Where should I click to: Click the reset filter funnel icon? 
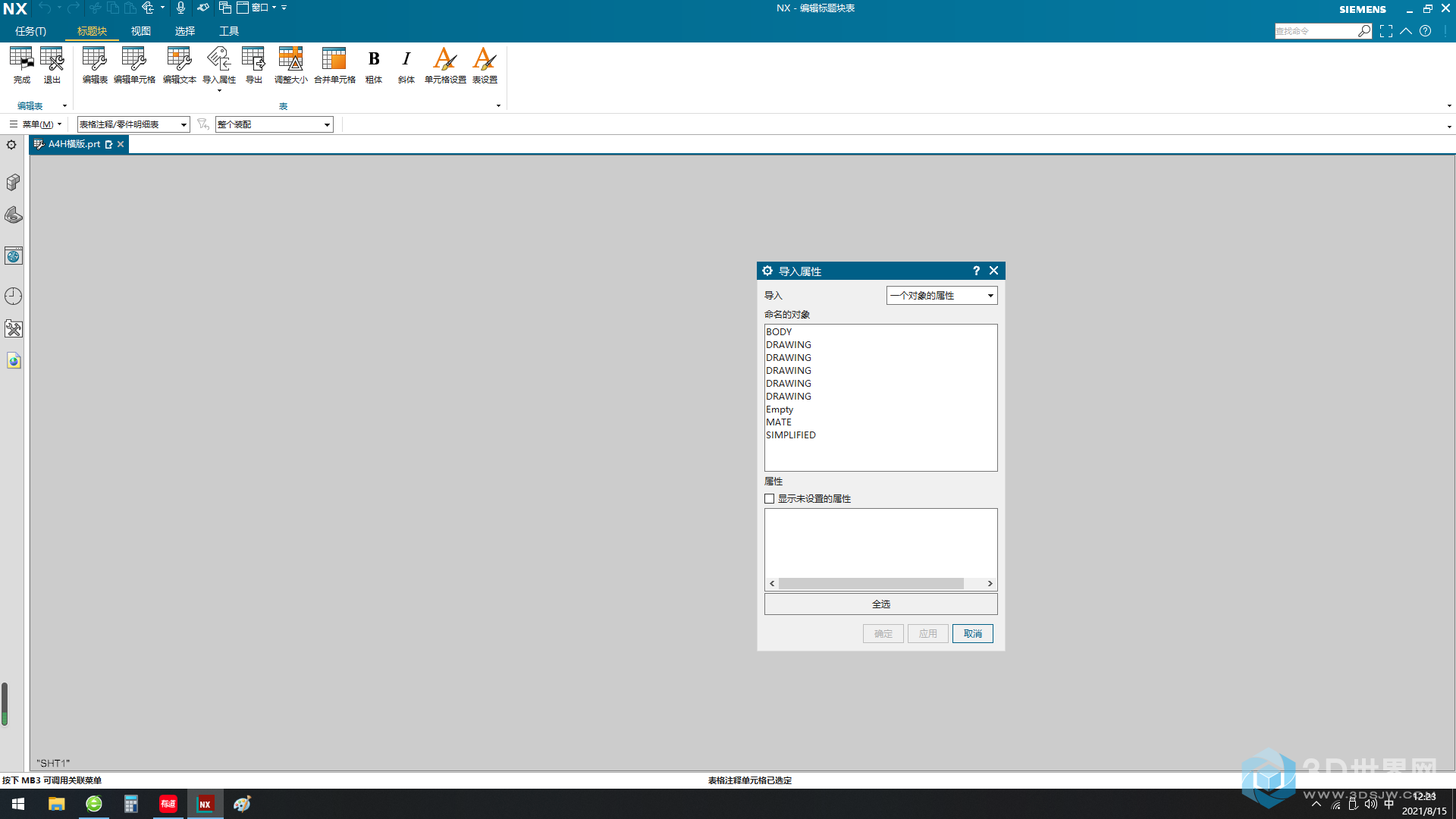click(202, 124)
